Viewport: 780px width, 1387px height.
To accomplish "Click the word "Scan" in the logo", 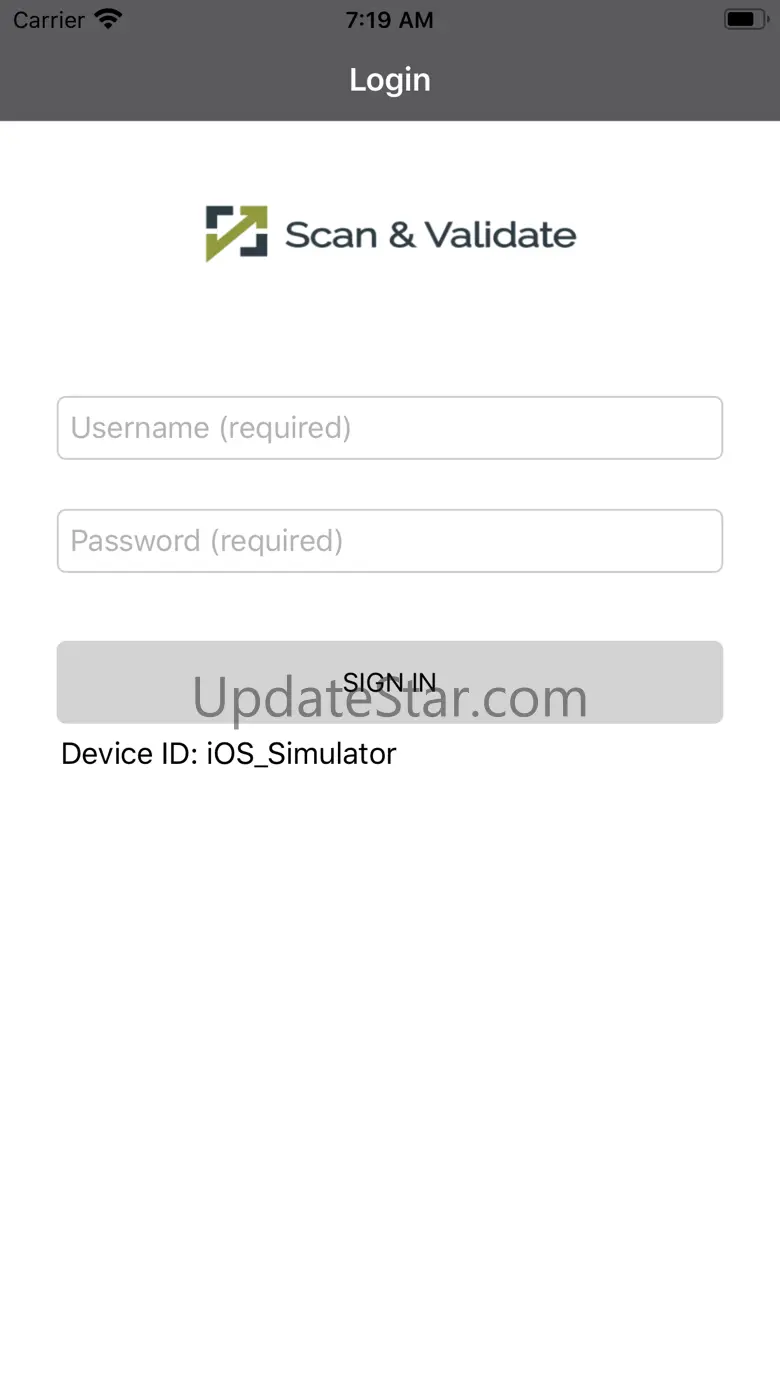I will pyautogui.click(x=331, y=236).
